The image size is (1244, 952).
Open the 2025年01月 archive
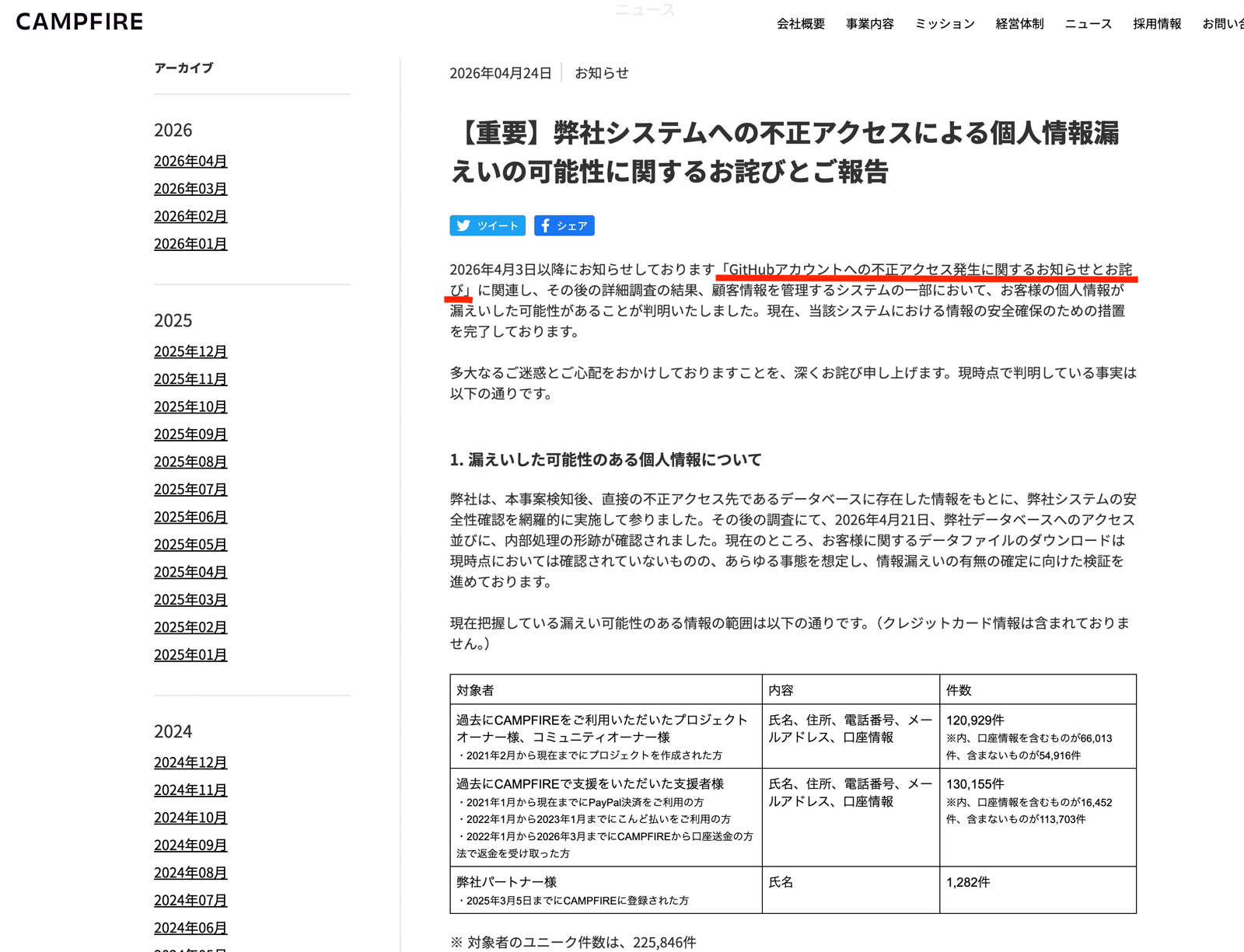point(190,655)
